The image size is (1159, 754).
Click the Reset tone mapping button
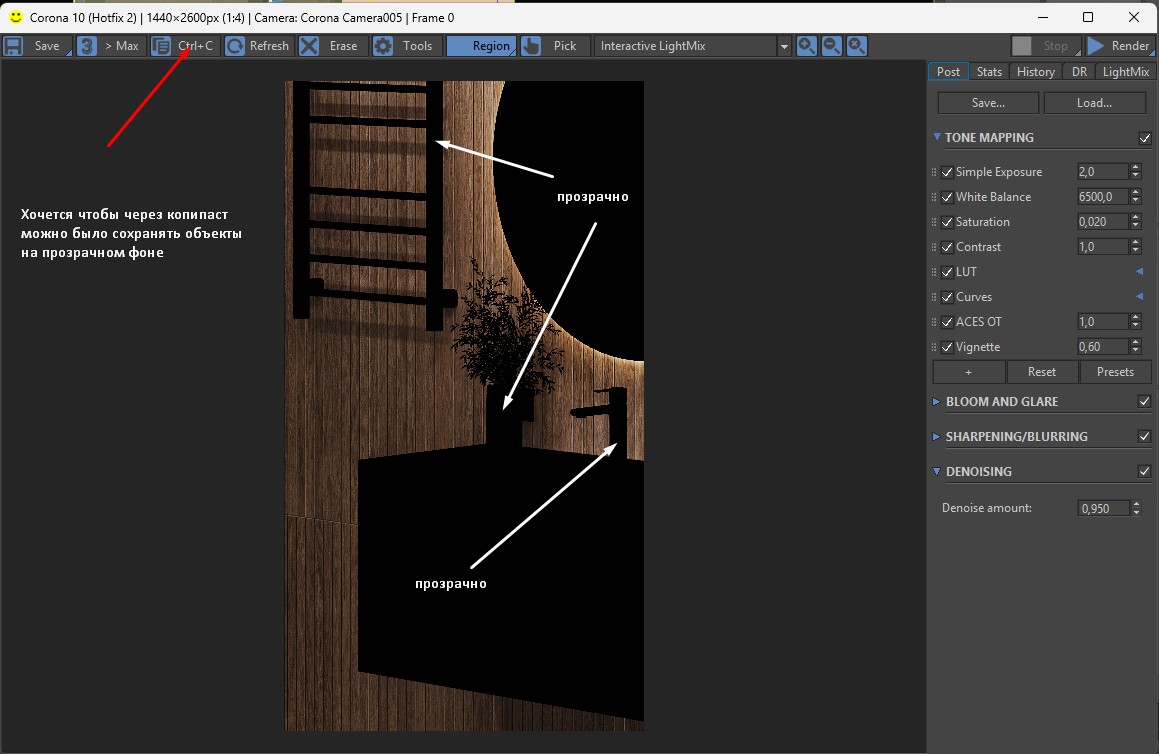(1041, 372)
